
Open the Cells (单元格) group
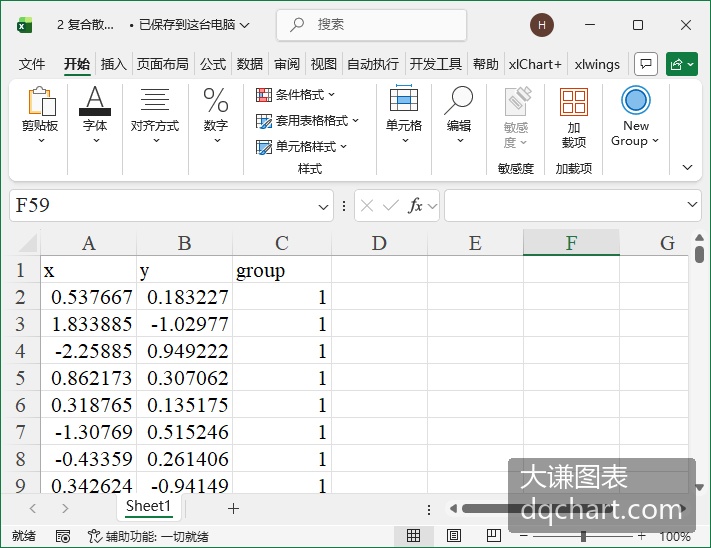(x=404, y=115)
